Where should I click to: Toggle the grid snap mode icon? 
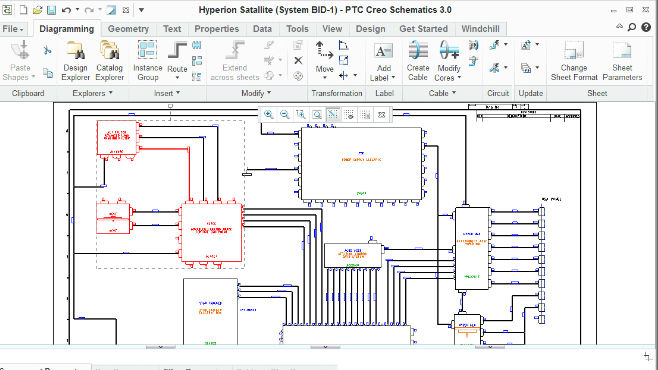(333, 115)
